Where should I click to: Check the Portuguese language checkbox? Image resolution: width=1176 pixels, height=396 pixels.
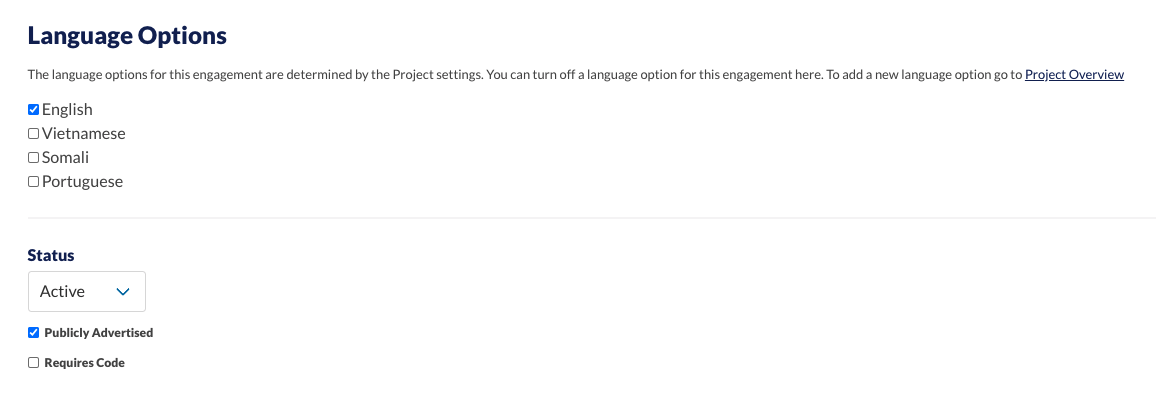[x=33, y=182]
